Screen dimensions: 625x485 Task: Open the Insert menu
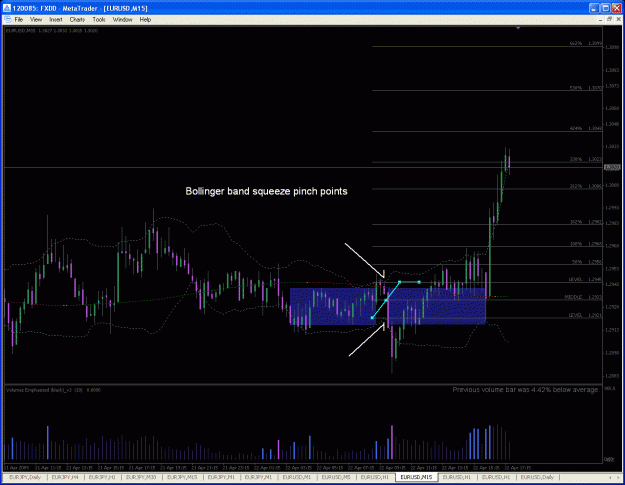[x=56, y=20]
